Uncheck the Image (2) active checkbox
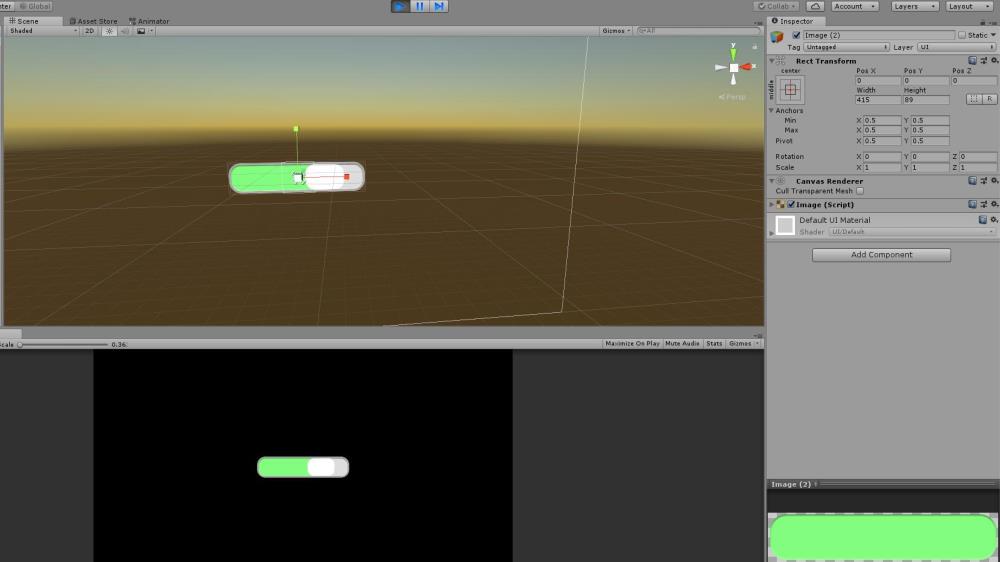 796,35
